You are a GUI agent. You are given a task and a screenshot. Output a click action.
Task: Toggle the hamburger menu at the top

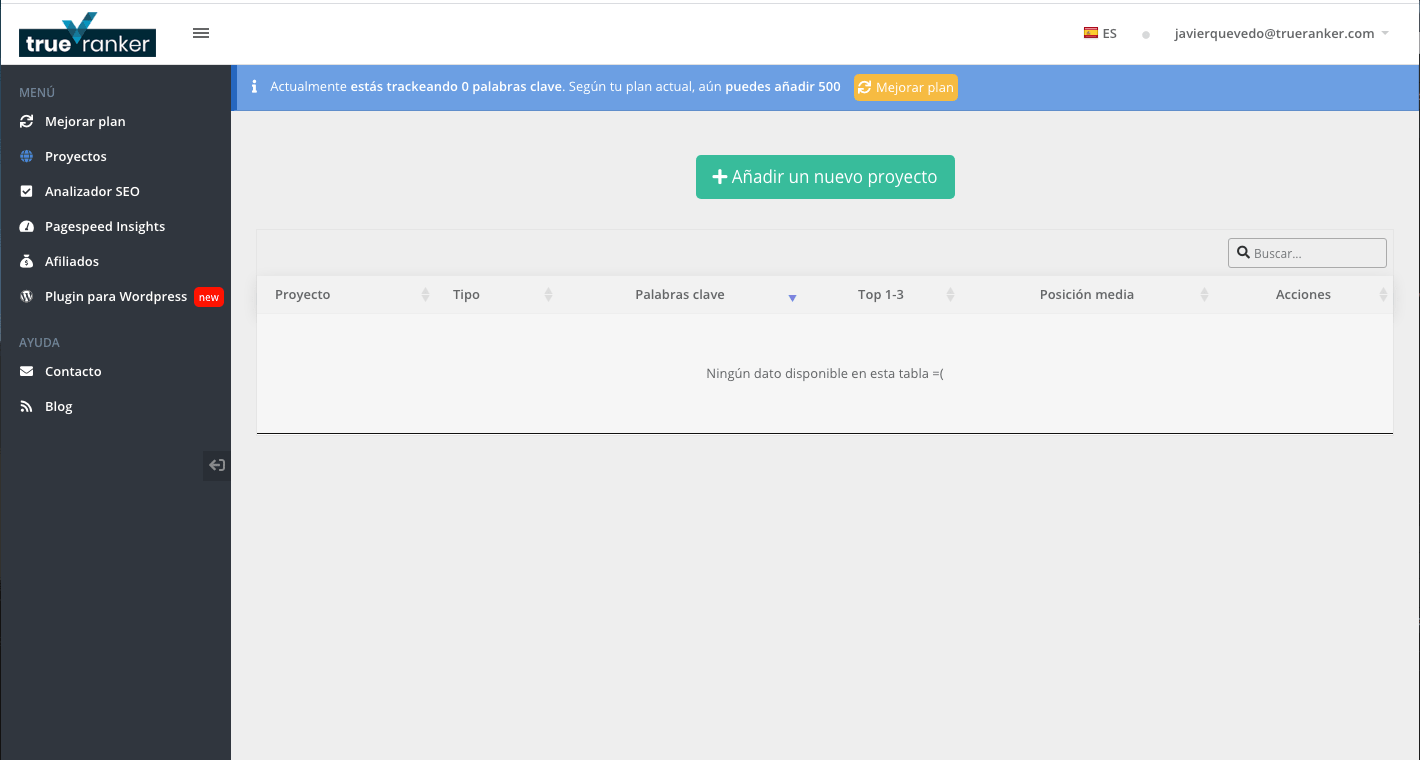point(200,33)
